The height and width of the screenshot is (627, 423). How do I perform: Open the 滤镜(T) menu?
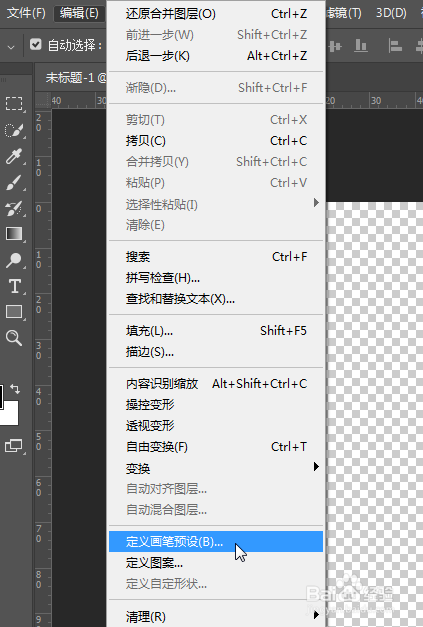[x=344, y=13]
